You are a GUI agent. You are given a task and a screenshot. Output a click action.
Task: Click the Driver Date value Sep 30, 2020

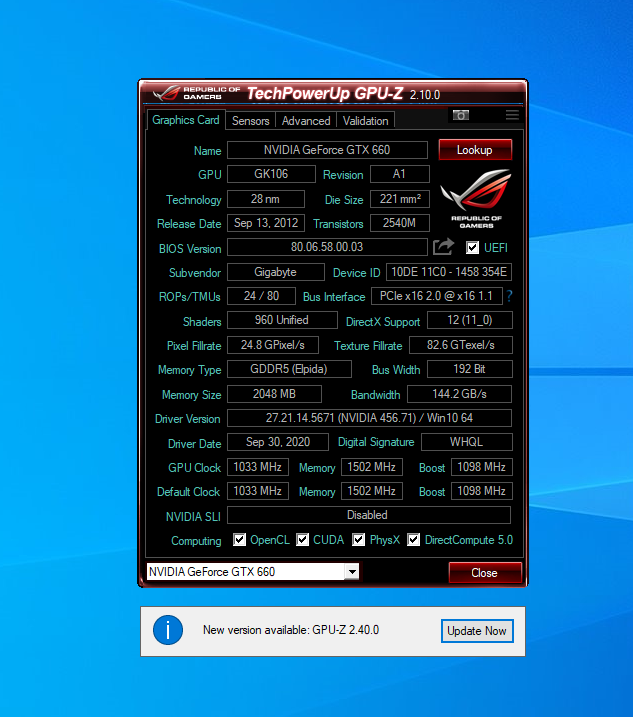coord(278,442)
